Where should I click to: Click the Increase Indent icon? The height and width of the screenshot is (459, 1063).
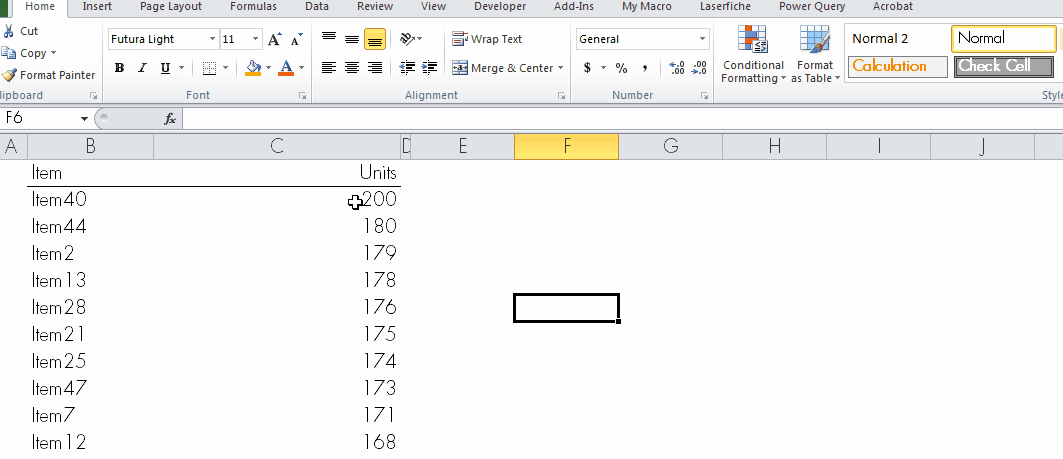[x=431, y=68]
